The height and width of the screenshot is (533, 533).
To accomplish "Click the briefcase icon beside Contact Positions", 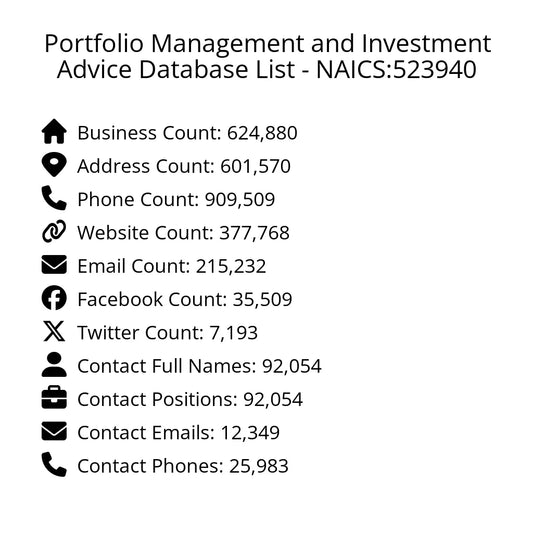I will pyautogui.click(x=54, y=397).
